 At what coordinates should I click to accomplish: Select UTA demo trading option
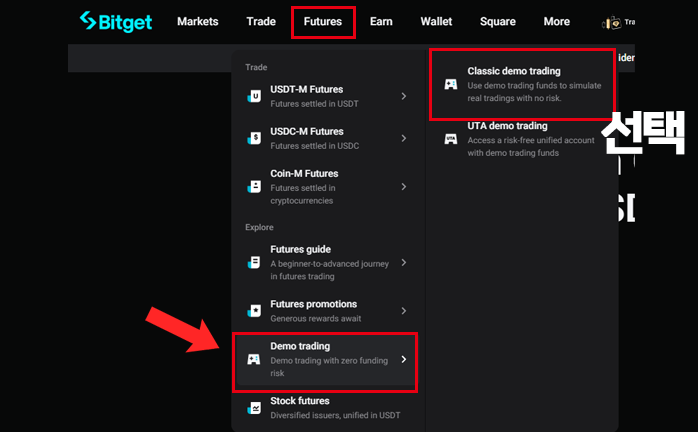pyautogui.click(x=522, y=139)
